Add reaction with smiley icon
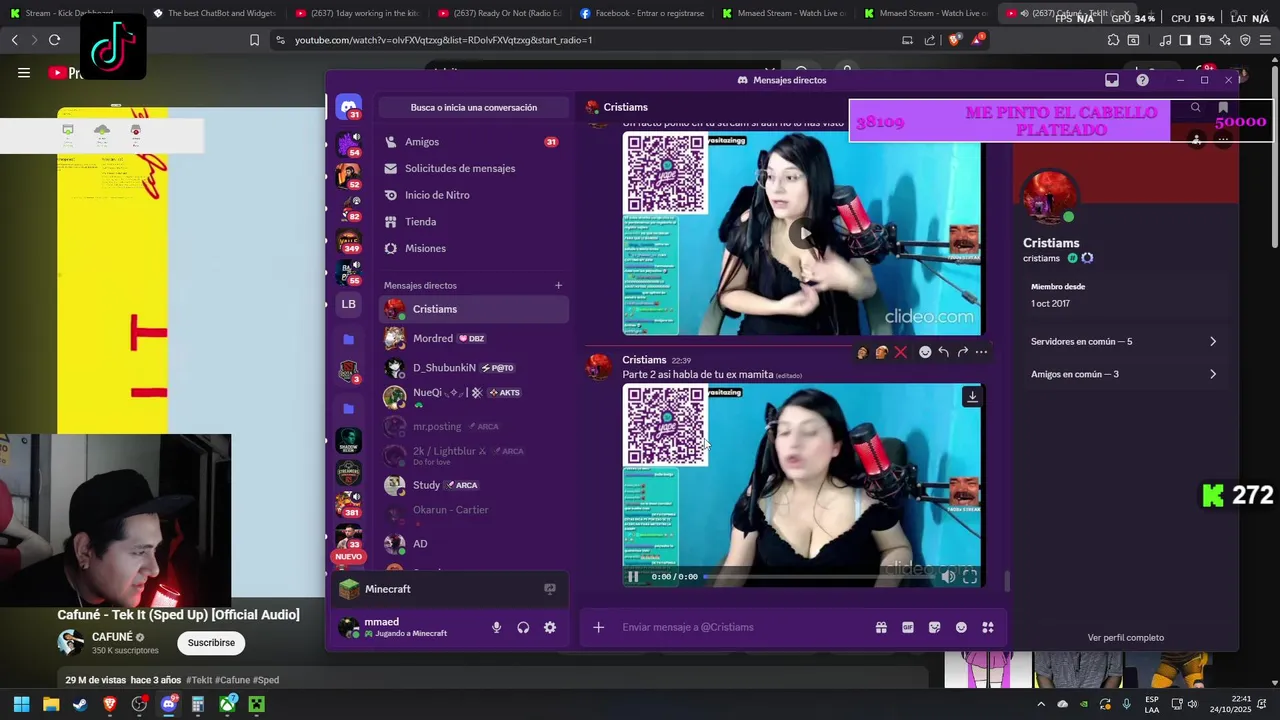Viewport: 1280px width, 720px height. pyautogui.click(x=925, y=352)
